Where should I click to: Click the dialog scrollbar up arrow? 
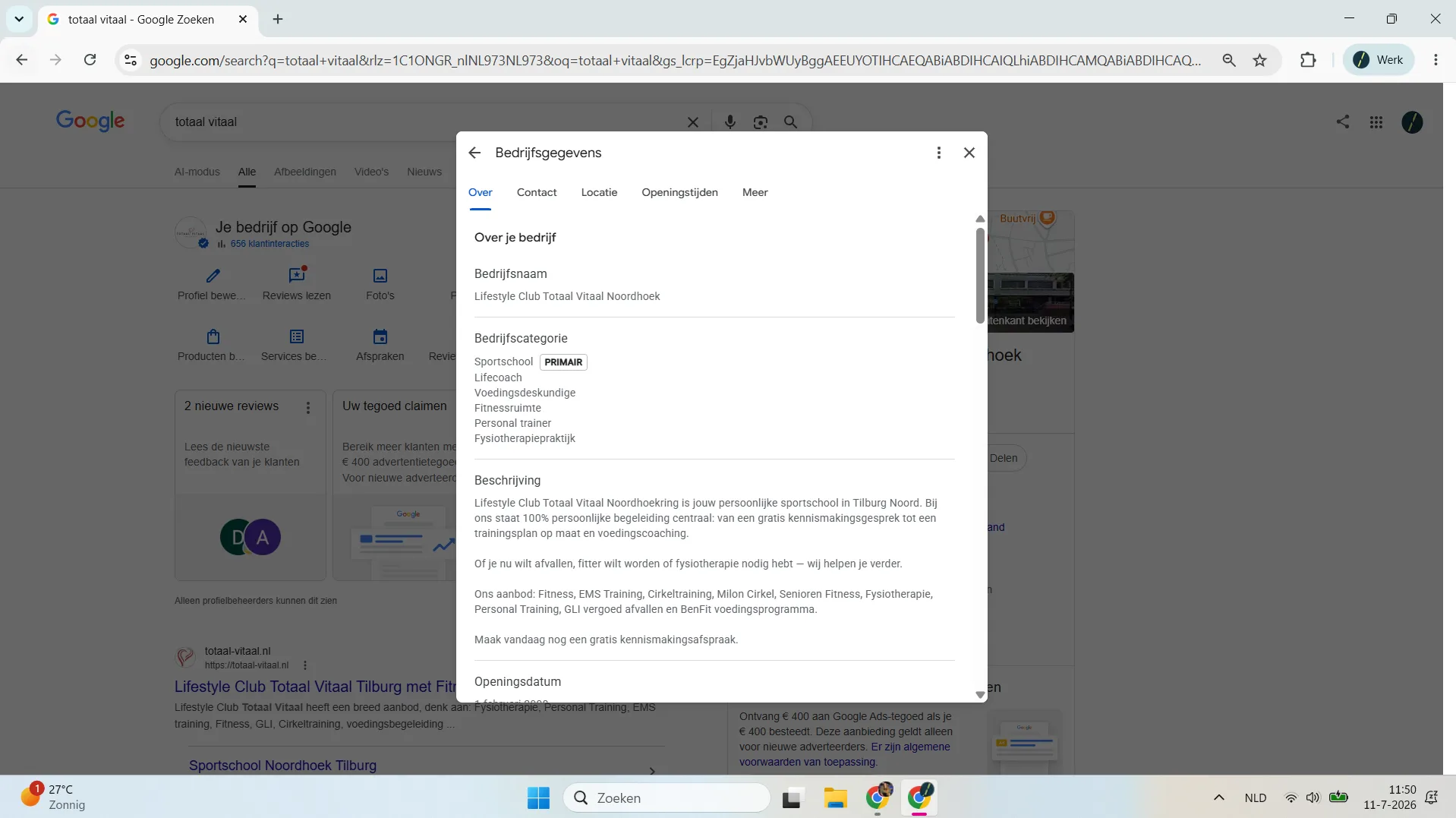(x=980, y=219)
